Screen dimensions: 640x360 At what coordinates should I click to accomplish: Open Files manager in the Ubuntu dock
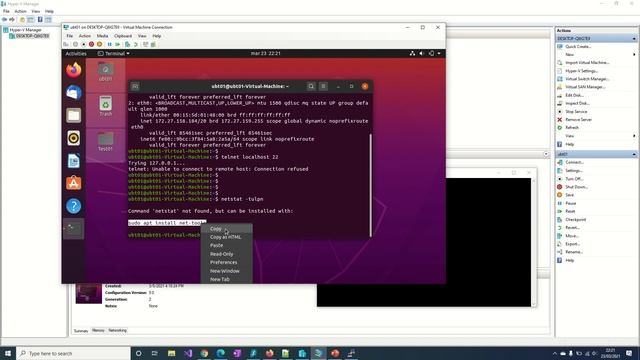73,116
